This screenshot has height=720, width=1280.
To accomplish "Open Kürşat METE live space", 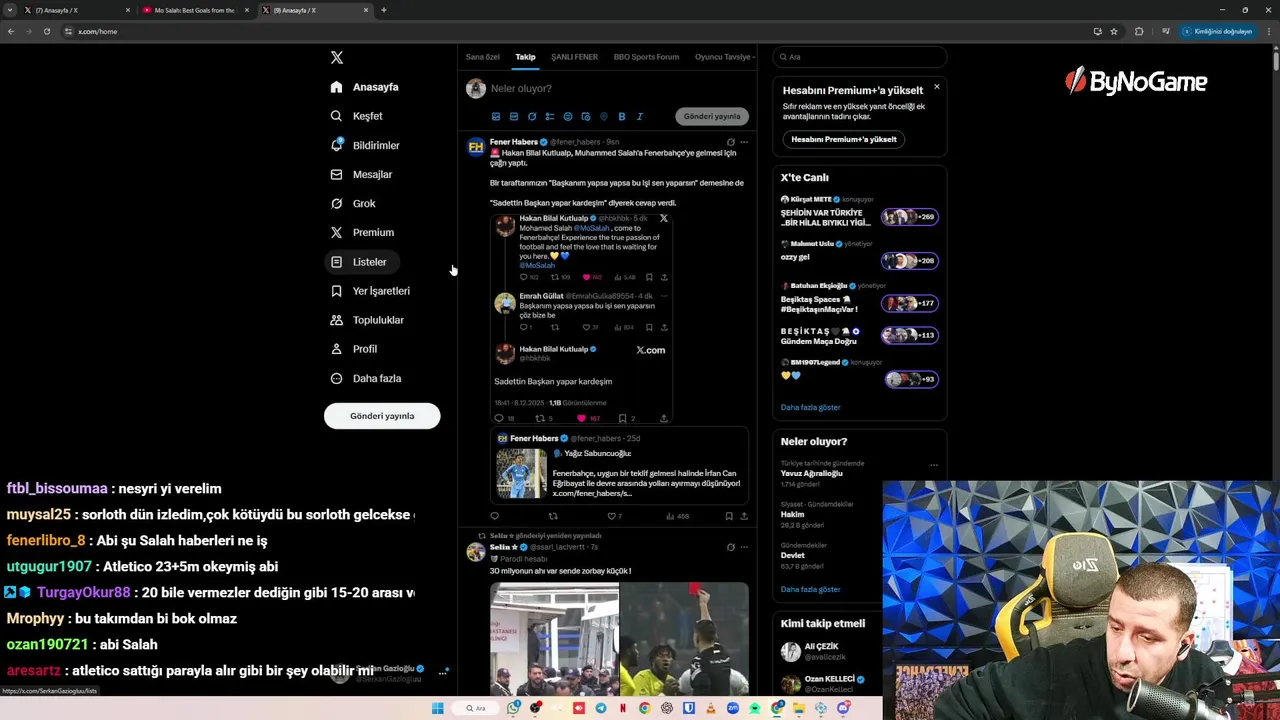I will [860, 212].
